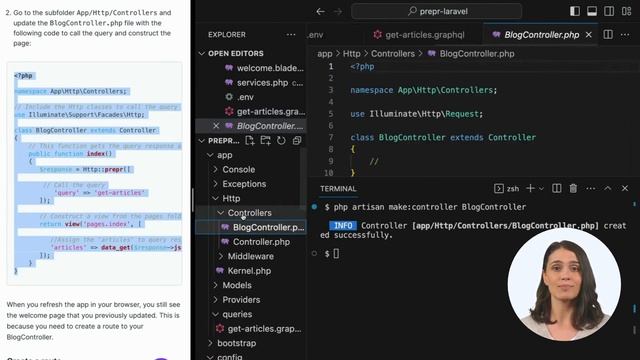Open services.php in Open Editors
The height and width of the screenshot is (360, 640).
point(264,82)
